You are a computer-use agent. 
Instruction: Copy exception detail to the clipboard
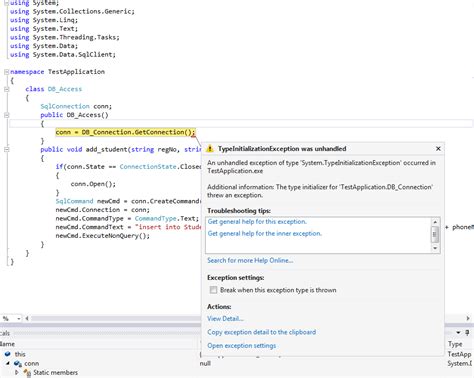coord(262,332)
